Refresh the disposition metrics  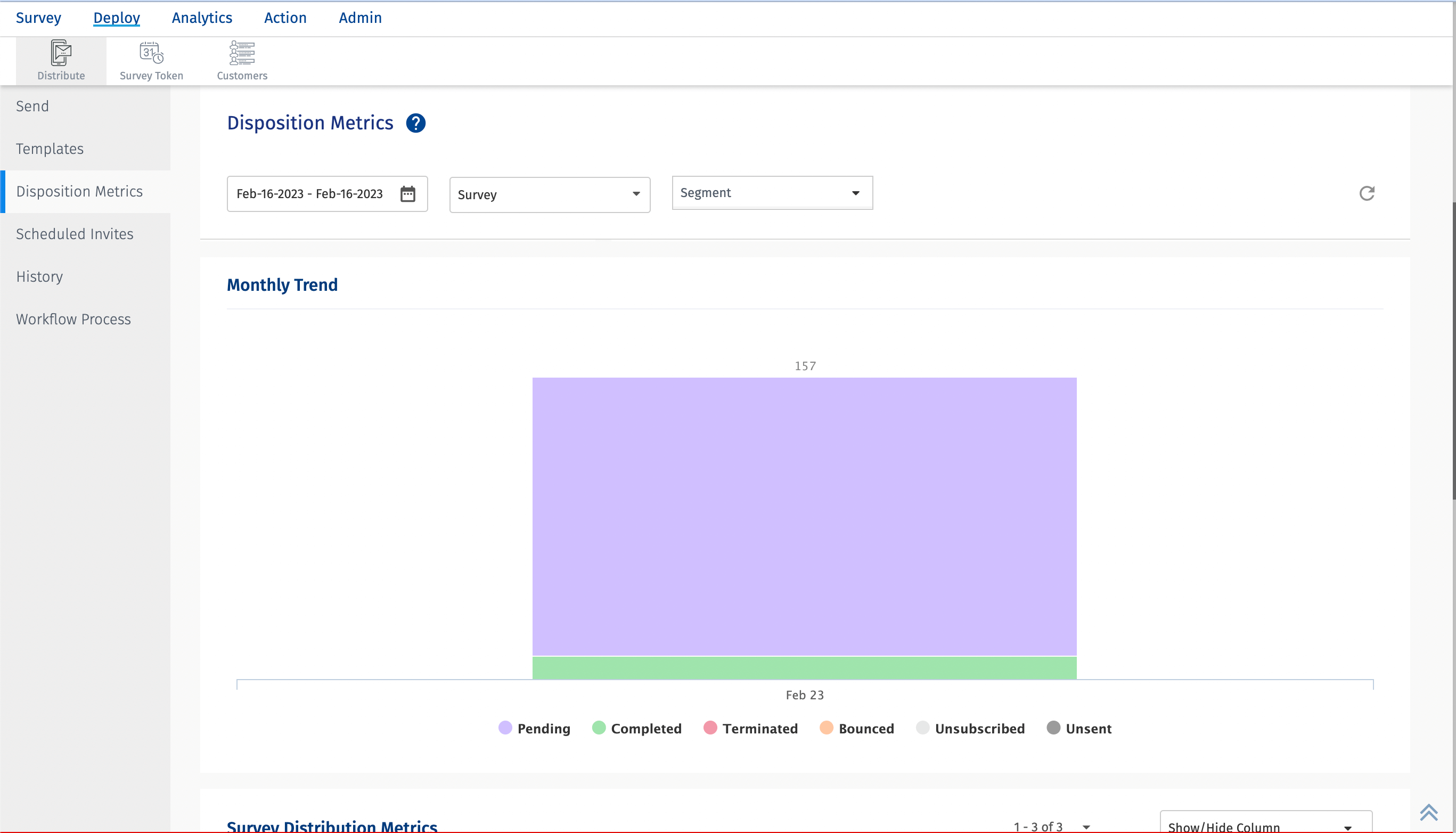[x=1367, y=193]
